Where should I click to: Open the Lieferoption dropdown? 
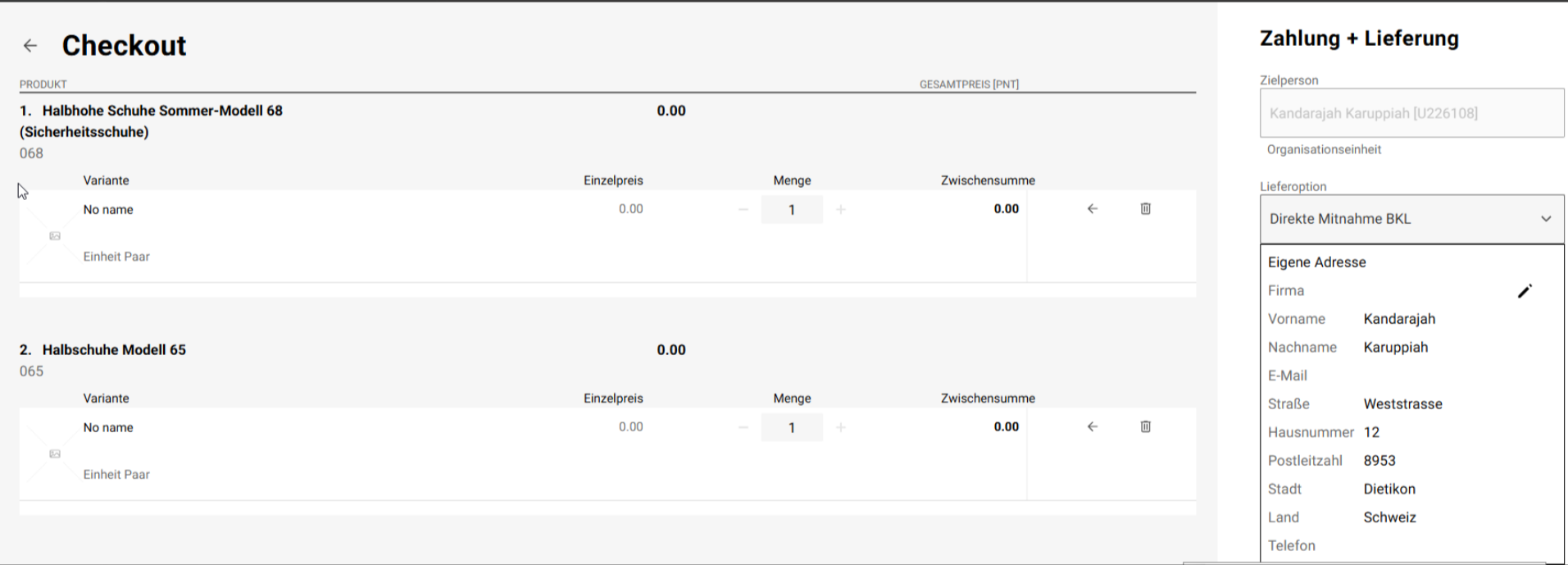pyautogui.click(x=1410, y=219)
